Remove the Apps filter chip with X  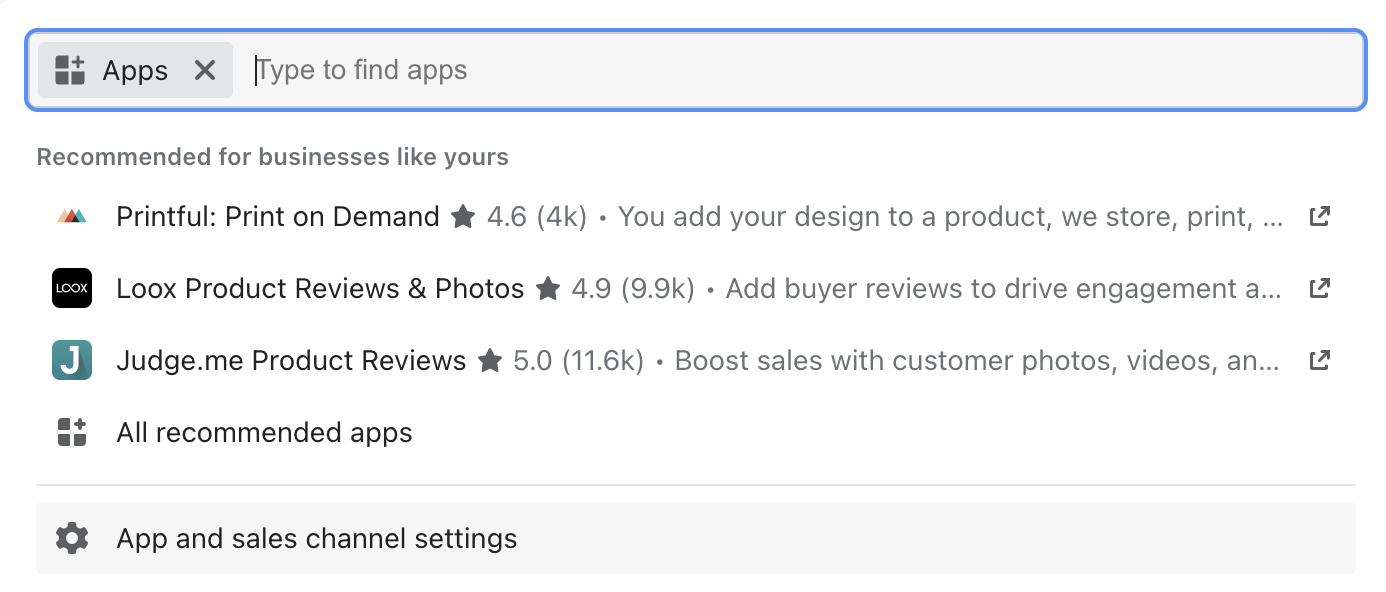[x=205, y=70]
